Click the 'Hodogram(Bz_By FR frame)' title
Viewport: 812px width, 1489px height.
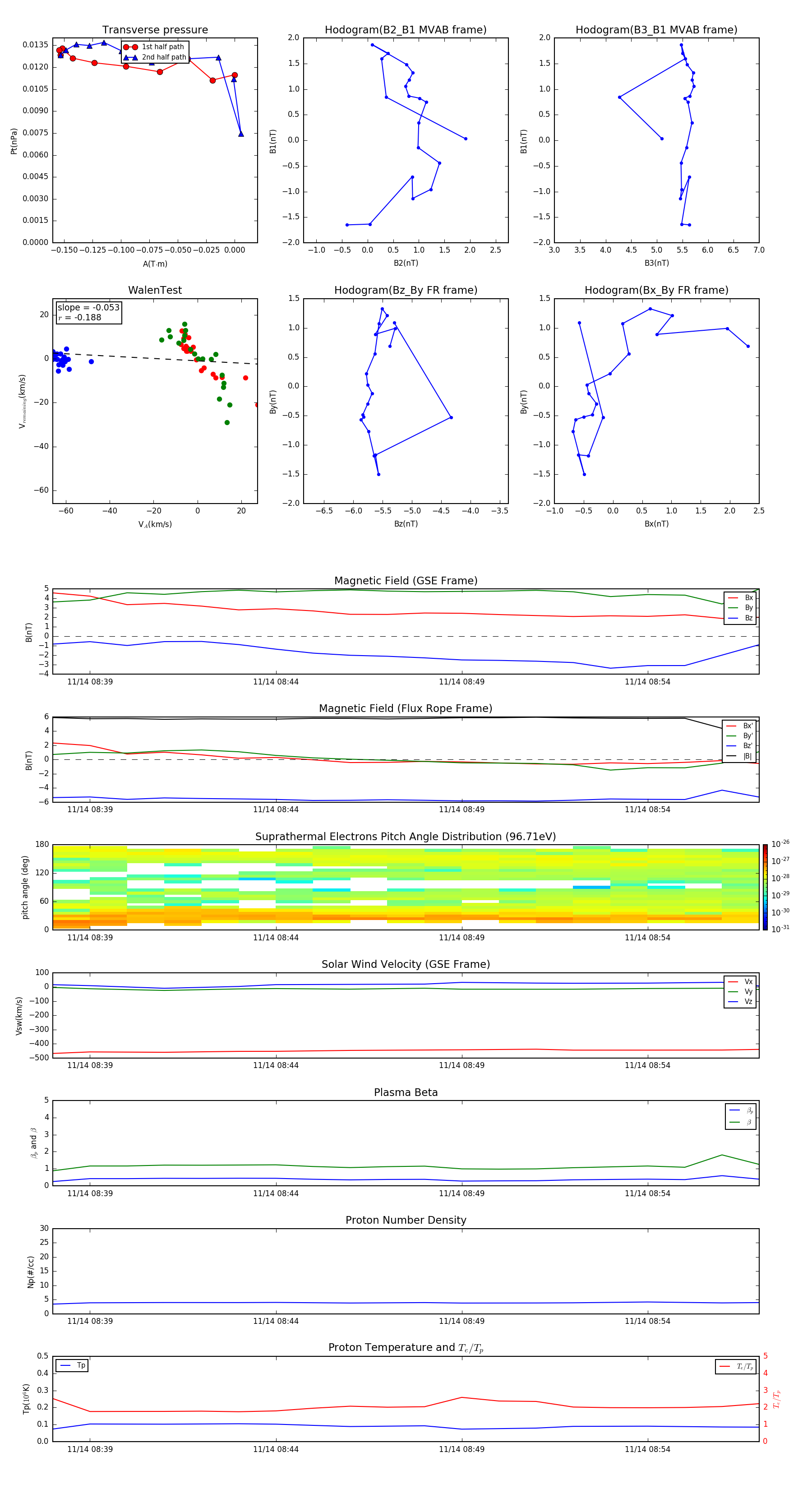pyautogui.click(x=406, y=290)
